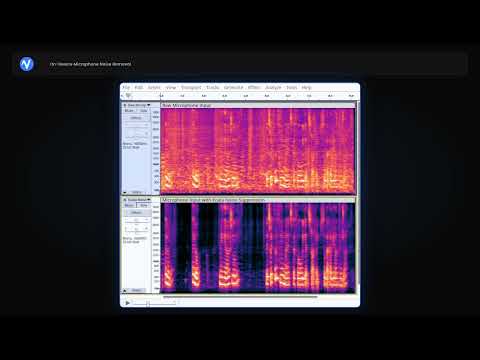The width and height of the screenshot is (480, 360).
Task: Adjust gain slider on top track
Action: click(x=137, y=125)
